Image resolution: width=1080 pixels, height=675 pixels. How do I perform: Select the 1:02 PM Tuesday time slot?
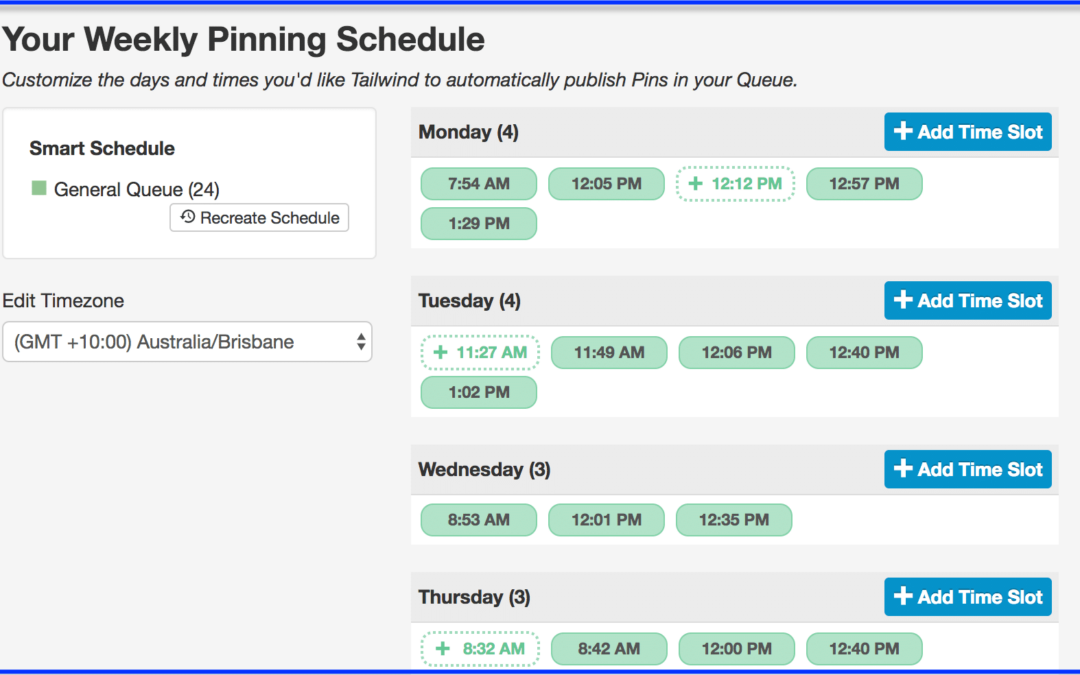479,393
